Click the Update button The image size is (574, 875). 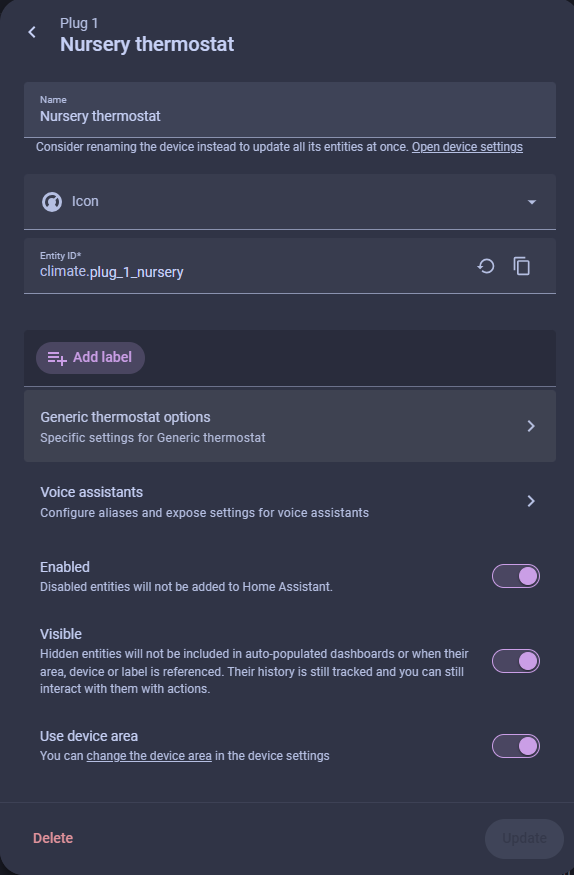[x=524, y=839]
